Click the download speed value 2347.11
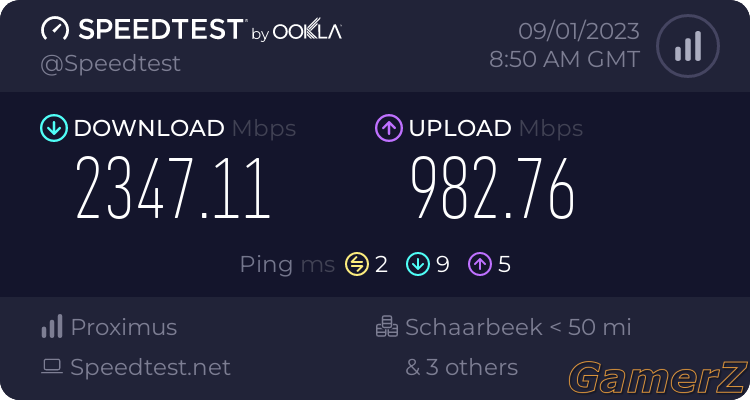The image size is (750, 400). [173, 188]
